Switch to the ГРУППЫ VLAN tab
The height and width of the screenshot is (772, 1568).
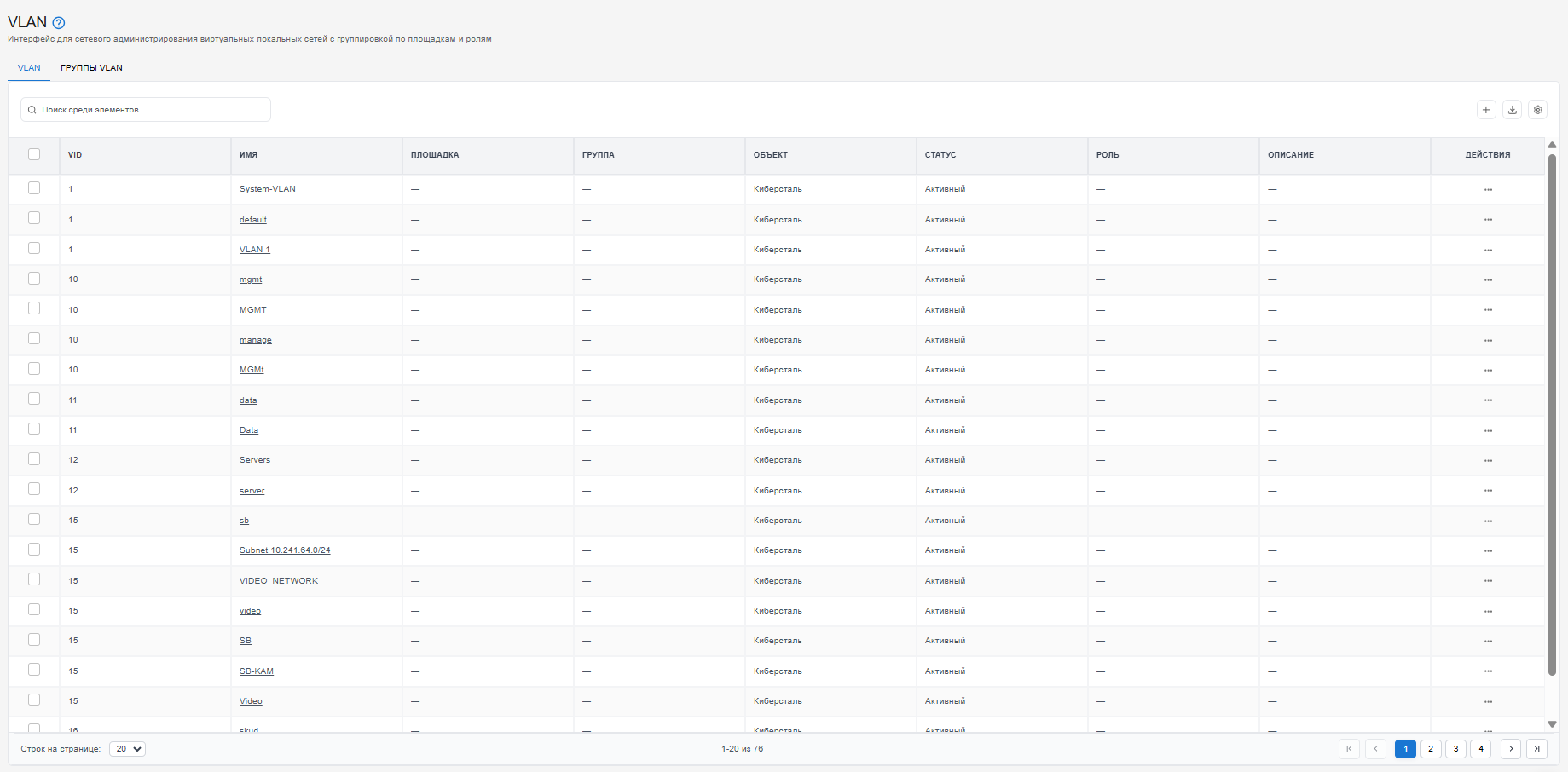(91, 68)
